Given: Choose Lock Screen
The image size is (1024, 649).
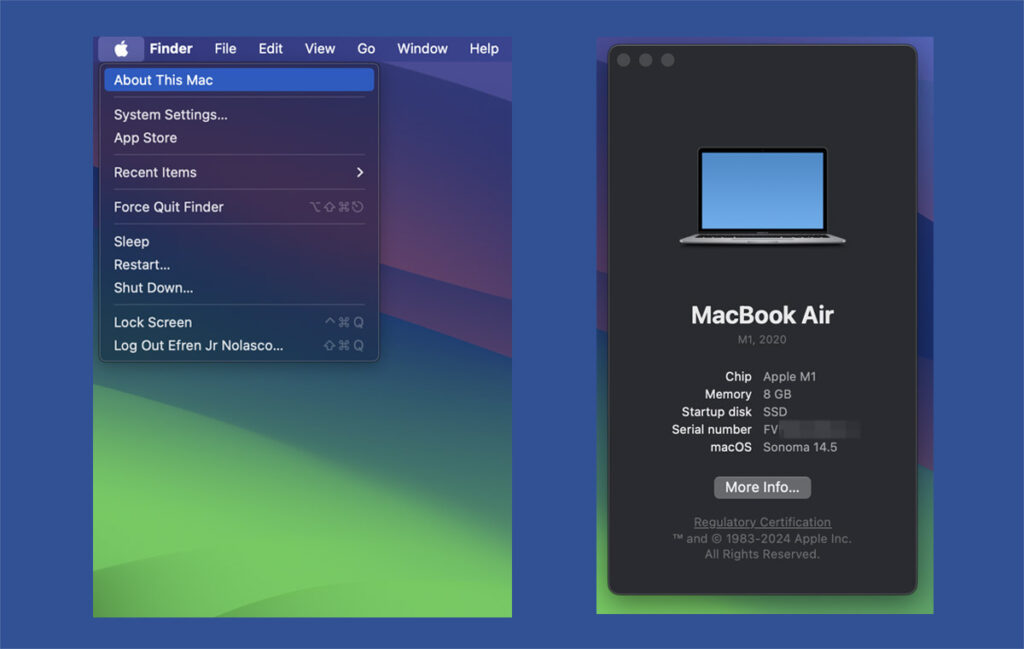Looking at the screenshot, I should coord(152,322).
